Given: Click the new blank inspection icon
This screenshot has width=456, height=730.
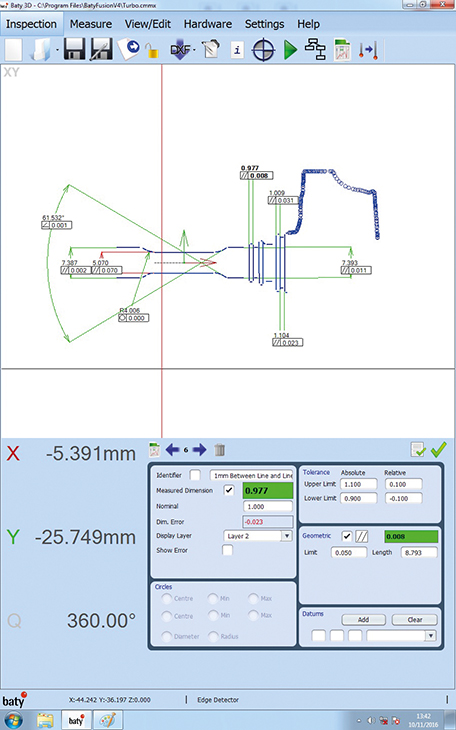Looking at the screenshot, I should coord(14,49).
